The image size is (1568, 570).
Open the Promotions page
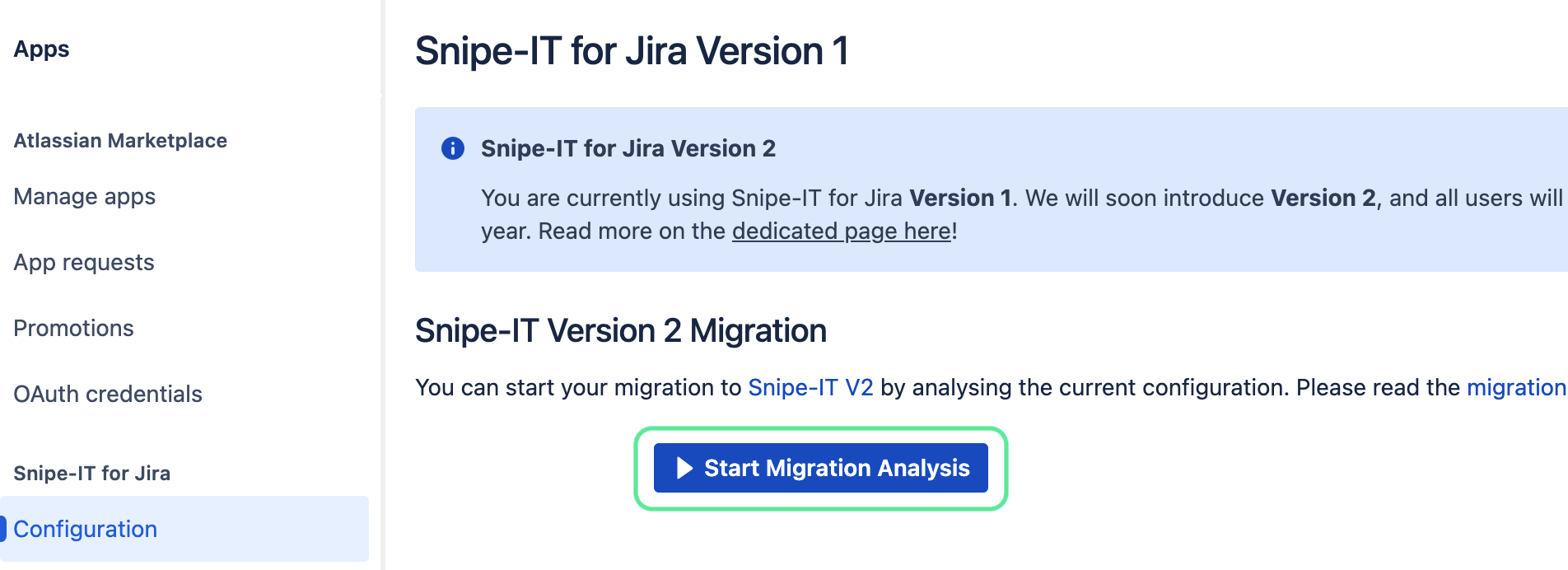[x=73, y=328]
